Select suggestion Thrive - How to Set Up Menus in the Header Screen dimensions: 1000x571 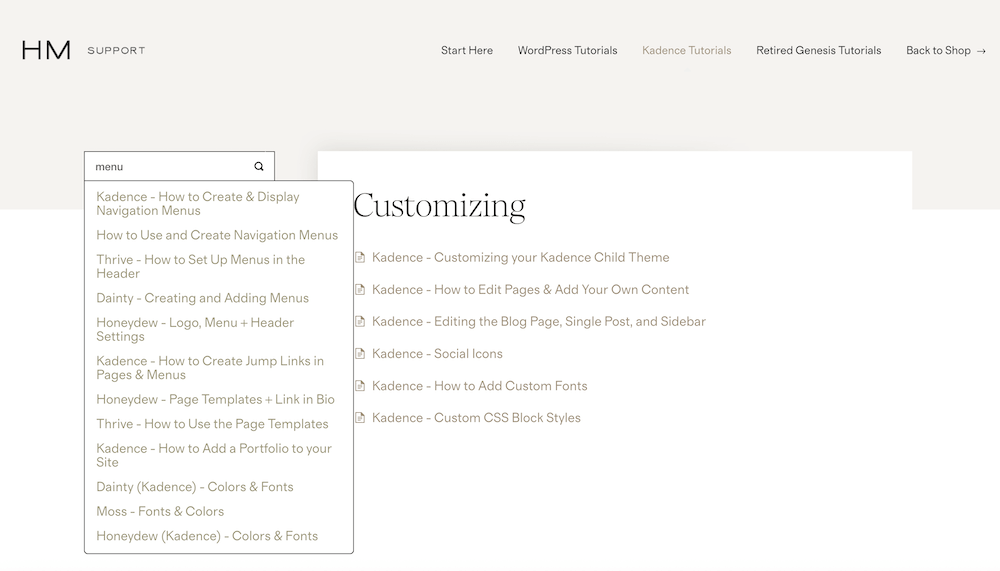tap(200, 267)
